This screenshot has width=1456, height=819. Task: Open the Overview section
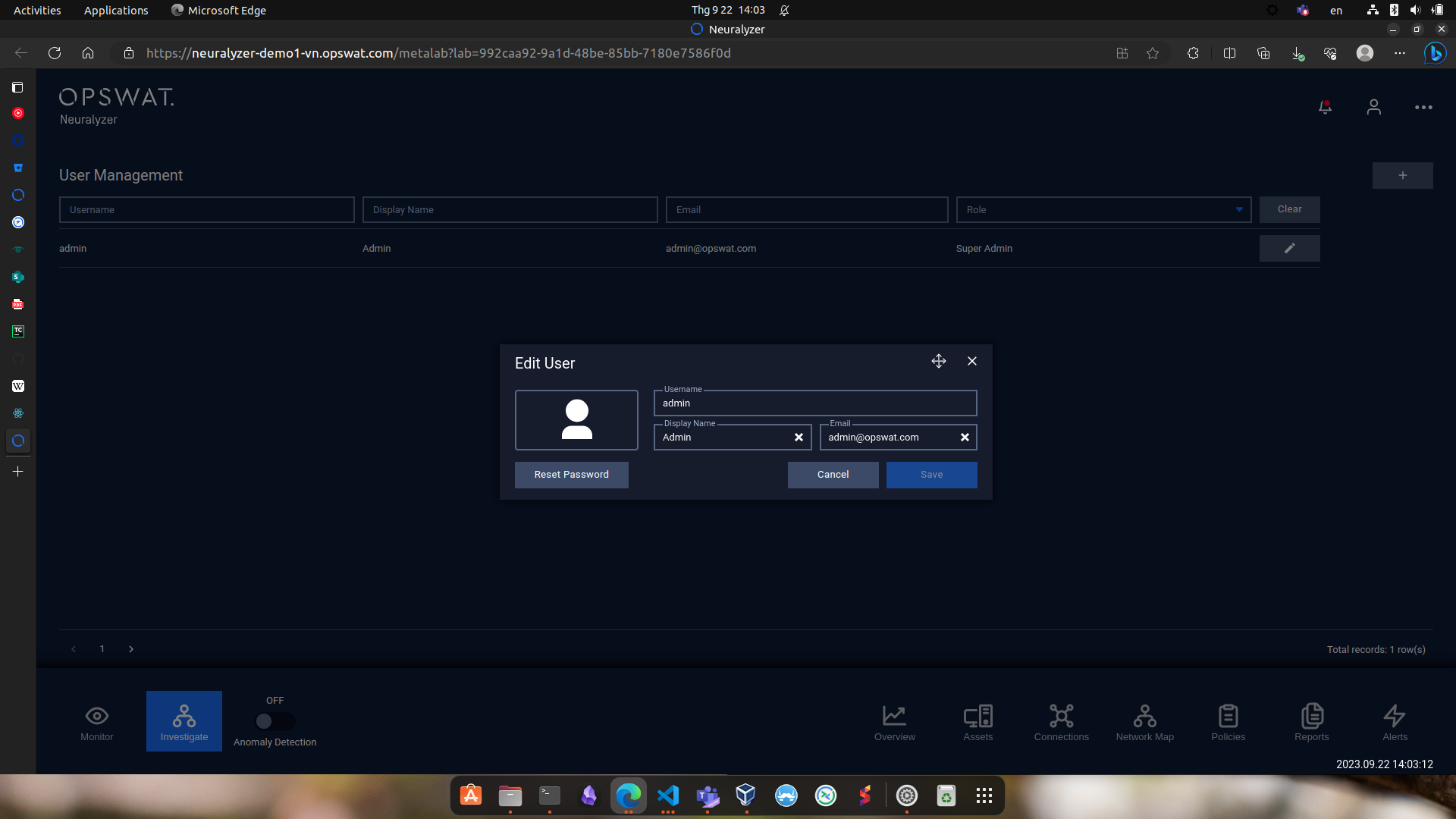pyautogui.click(x=895, y=723)
